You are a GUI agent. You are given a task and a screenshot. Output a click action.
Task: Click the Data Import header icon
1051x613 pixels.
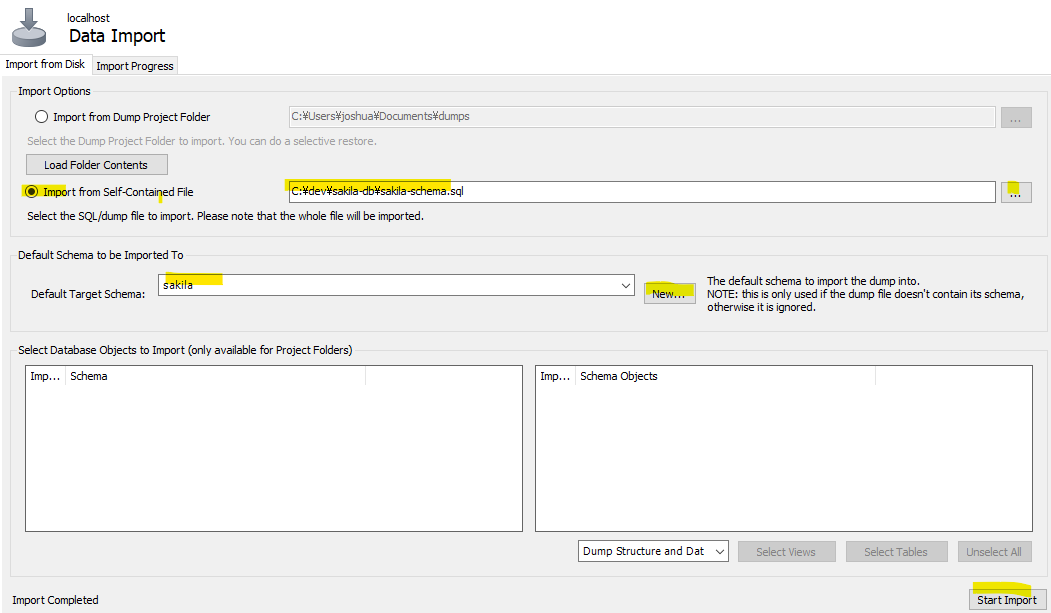28,26
